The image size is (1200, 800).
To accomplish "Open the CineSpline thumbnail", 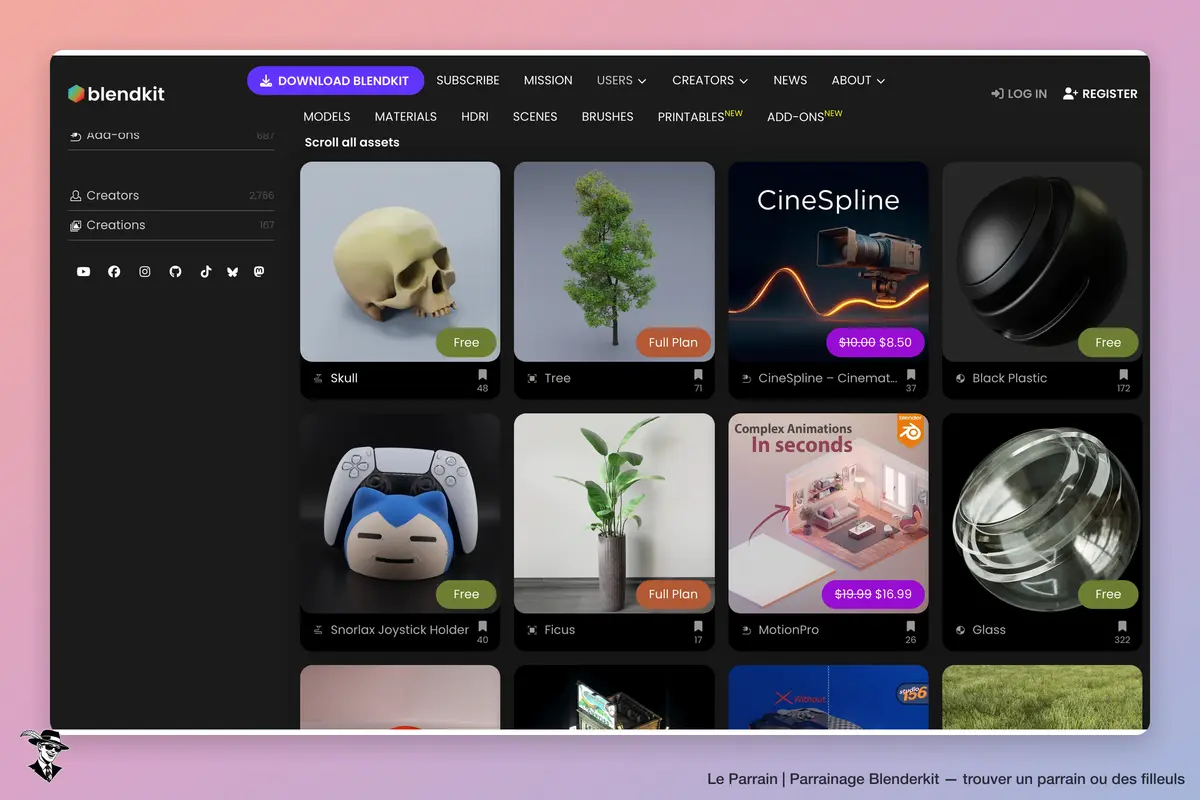I will coord(828,262).
